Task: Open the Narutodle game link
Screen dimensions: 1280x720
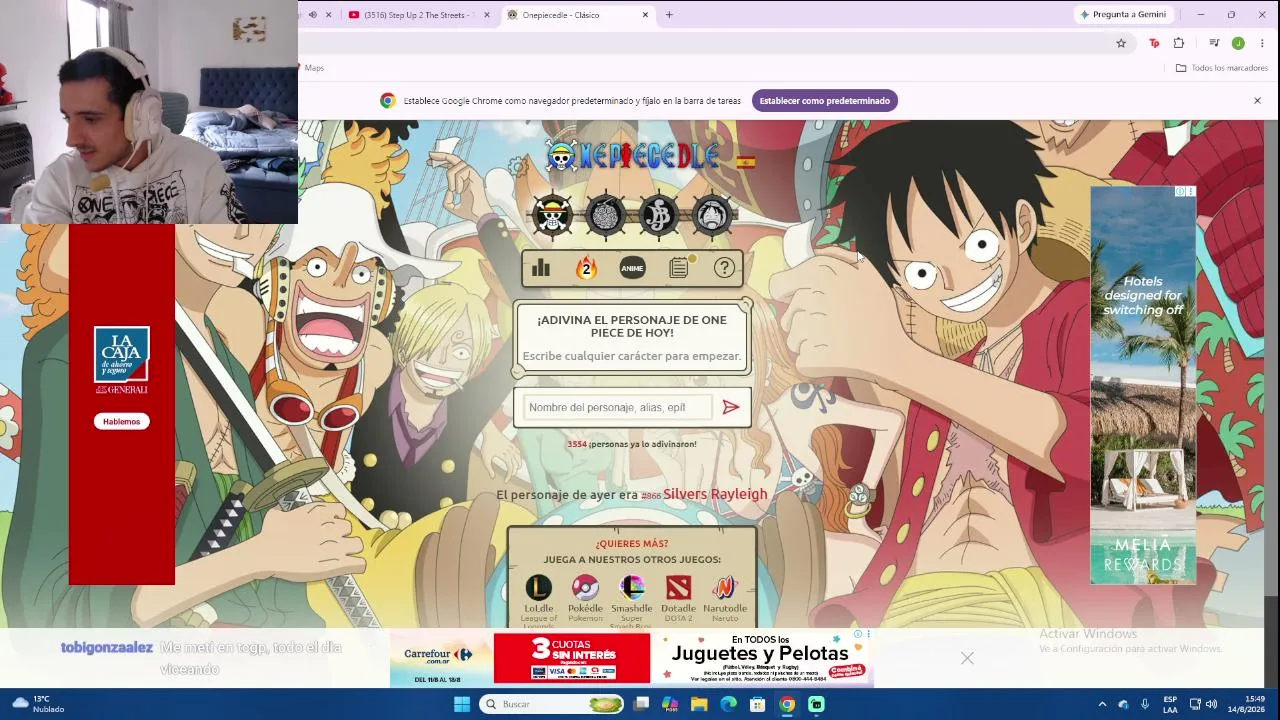Action: pos(725,596)
